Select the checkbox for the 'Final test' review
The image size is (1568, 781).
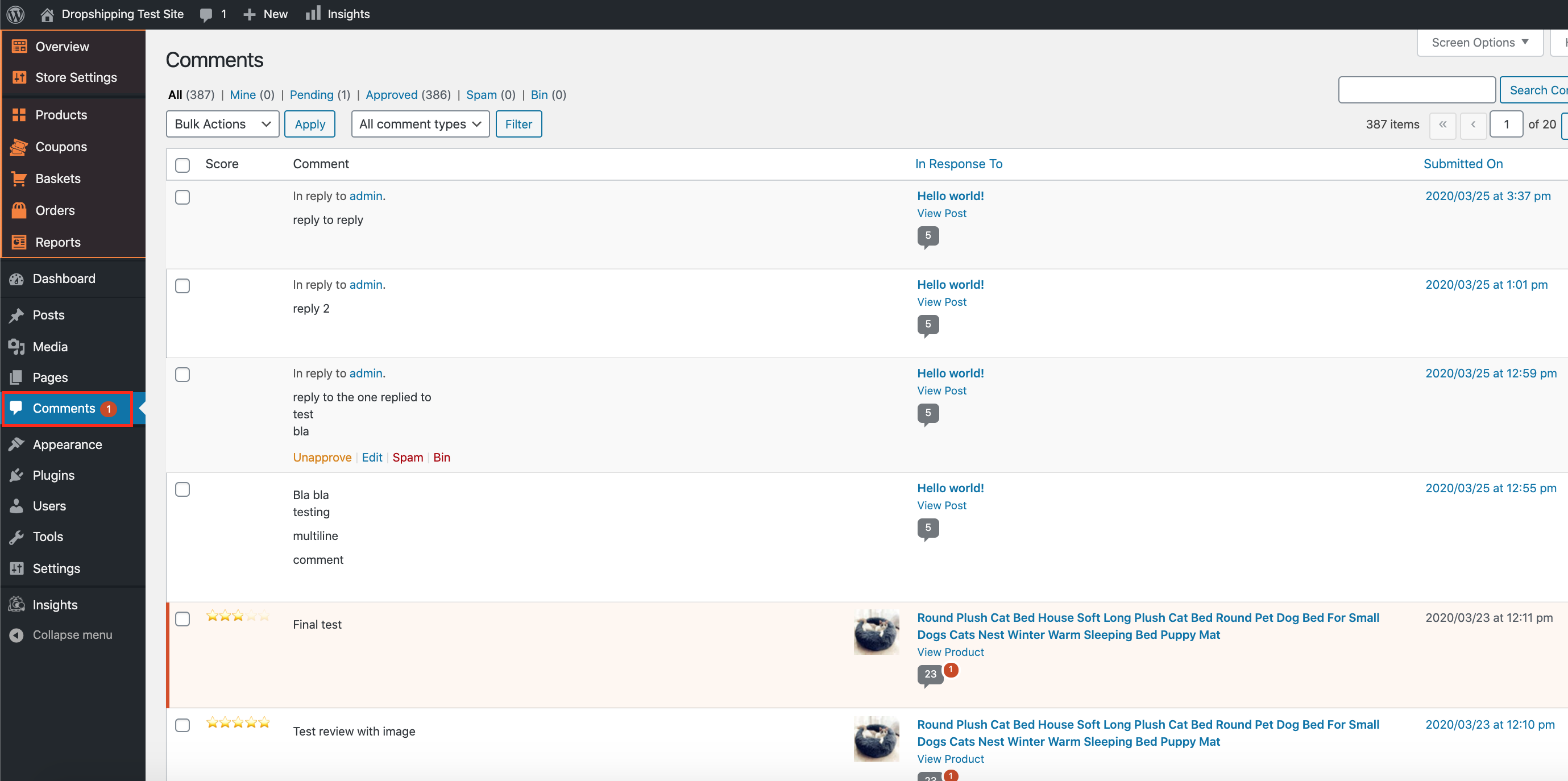(x=182, y=619)
